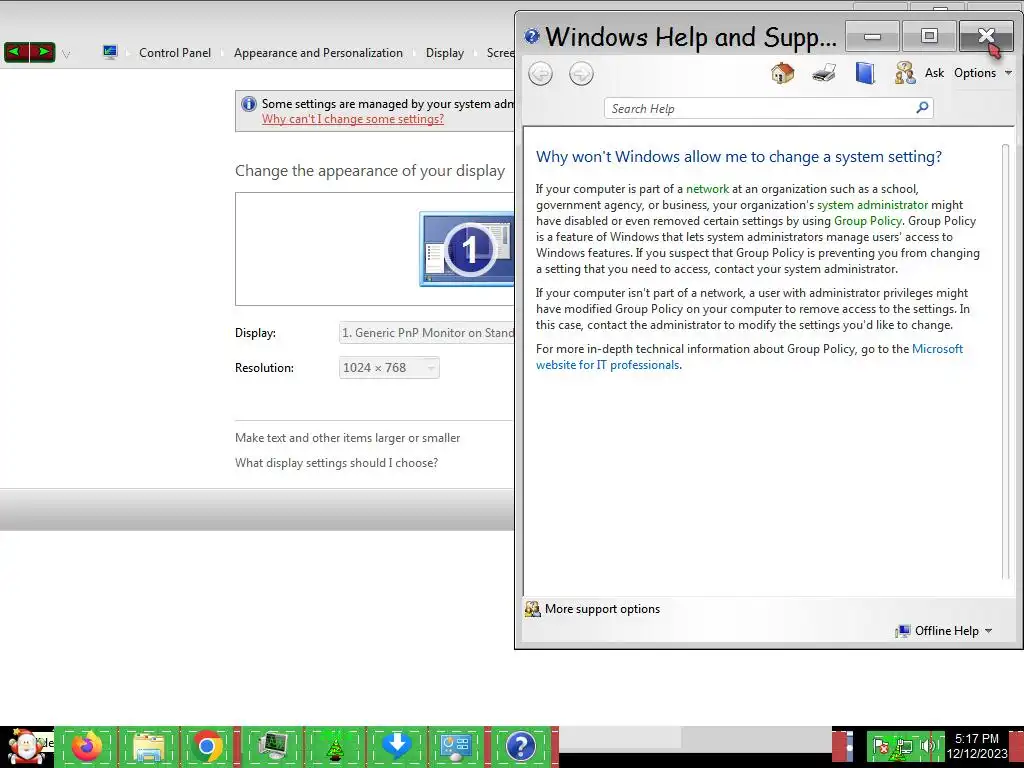Click the help topic heading about system setting

(x=739, y=157)
